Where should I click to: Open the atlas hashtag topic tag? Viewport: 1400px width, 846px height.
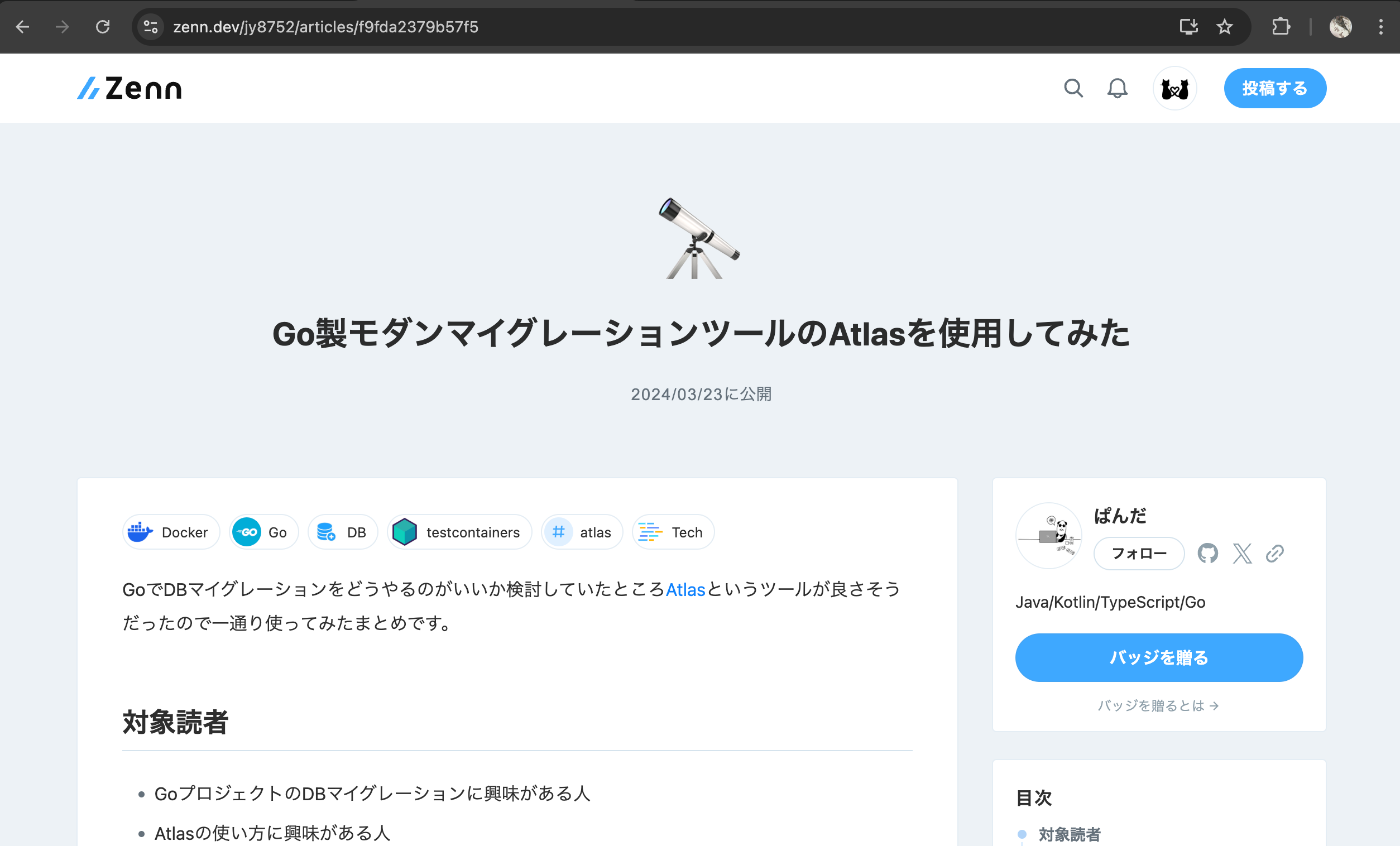click(582, 532)
